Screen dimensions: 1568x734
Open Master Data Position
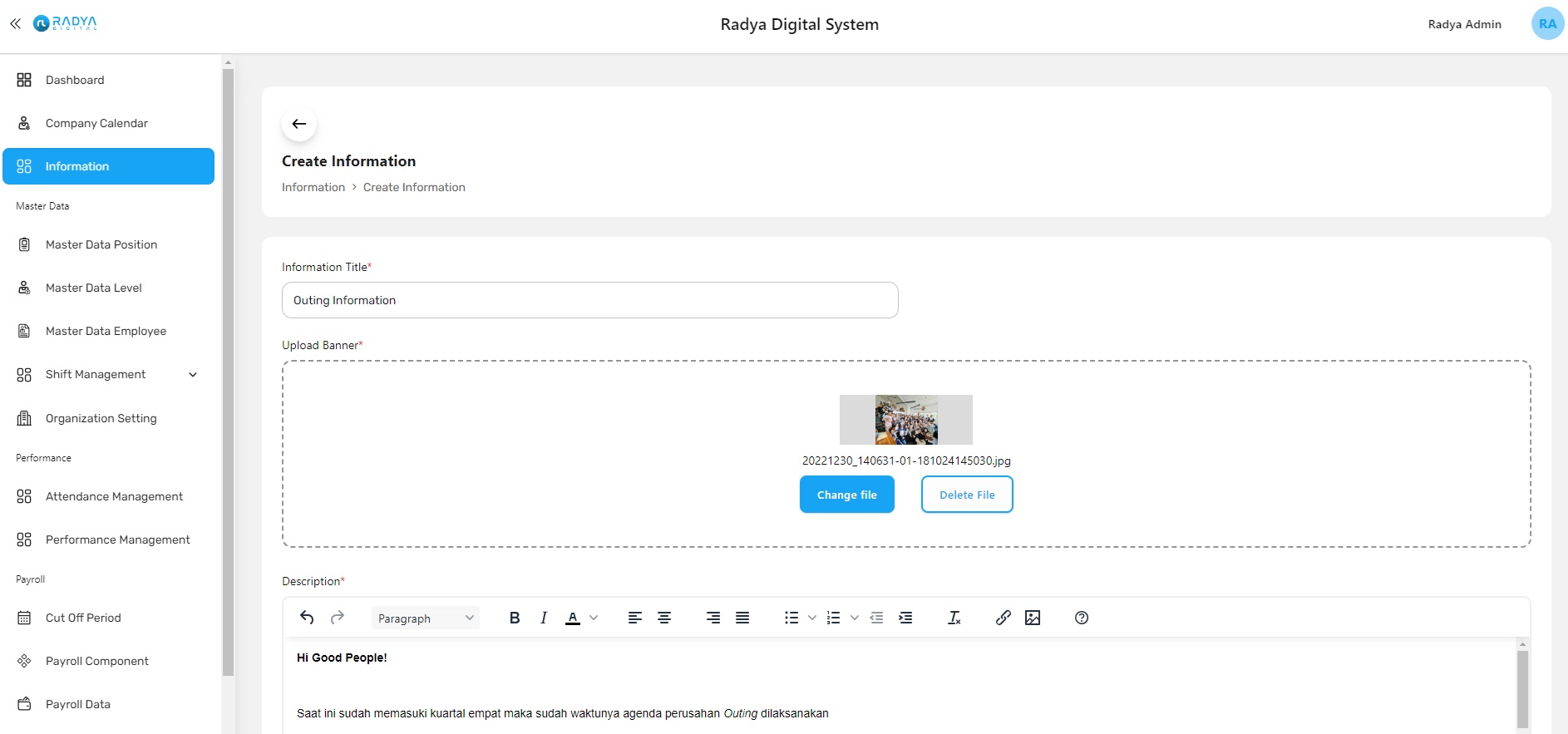109,244
